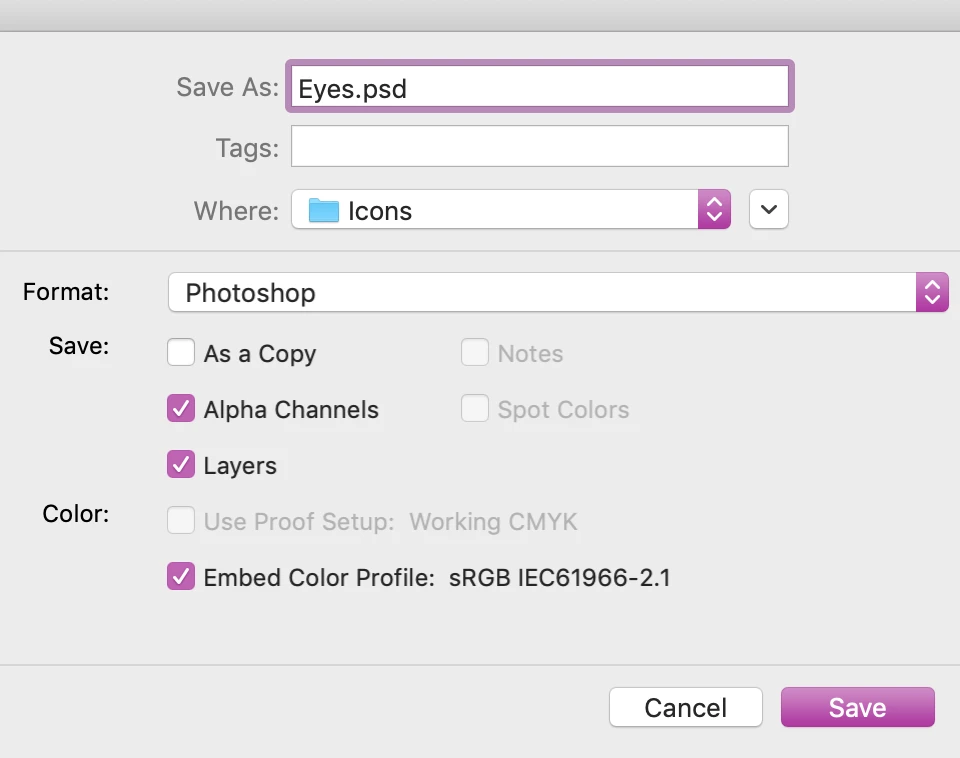960x758 pixels.
Task: Click the As a Copy label text
Action: tap(260, 354)
